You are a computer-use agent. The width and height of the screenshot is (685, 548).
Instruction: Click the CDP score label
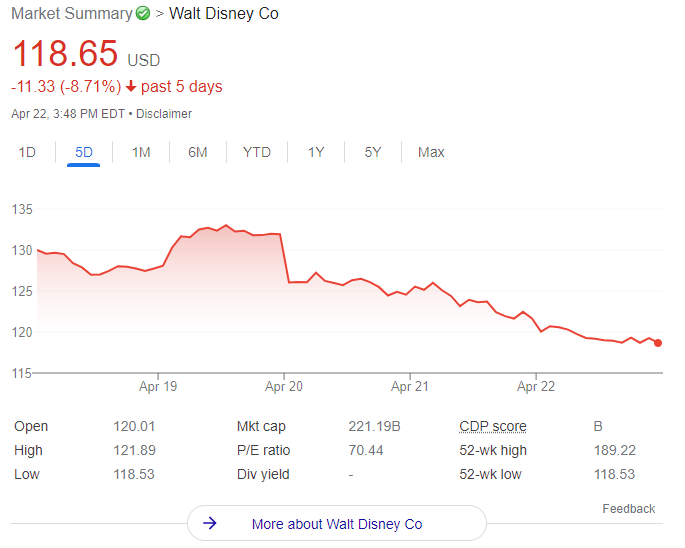[x=493, y=426]
